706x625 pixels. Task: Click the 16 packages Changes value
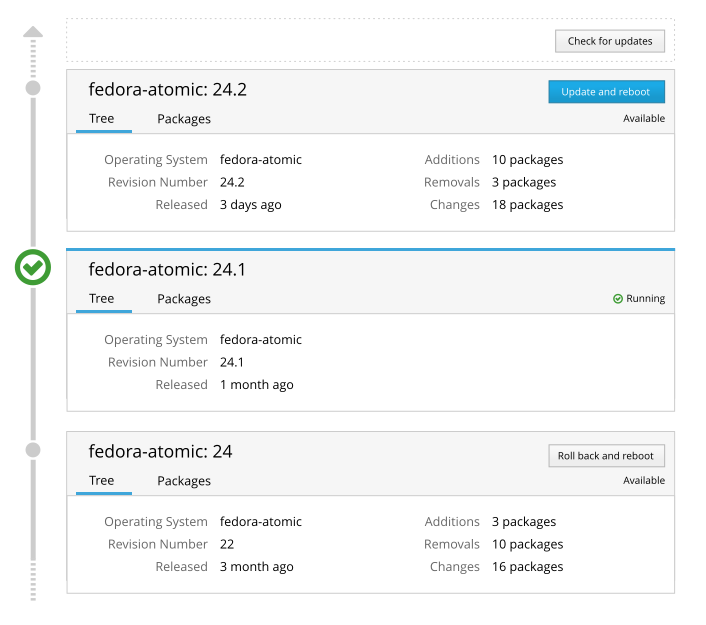pos(527,567)
